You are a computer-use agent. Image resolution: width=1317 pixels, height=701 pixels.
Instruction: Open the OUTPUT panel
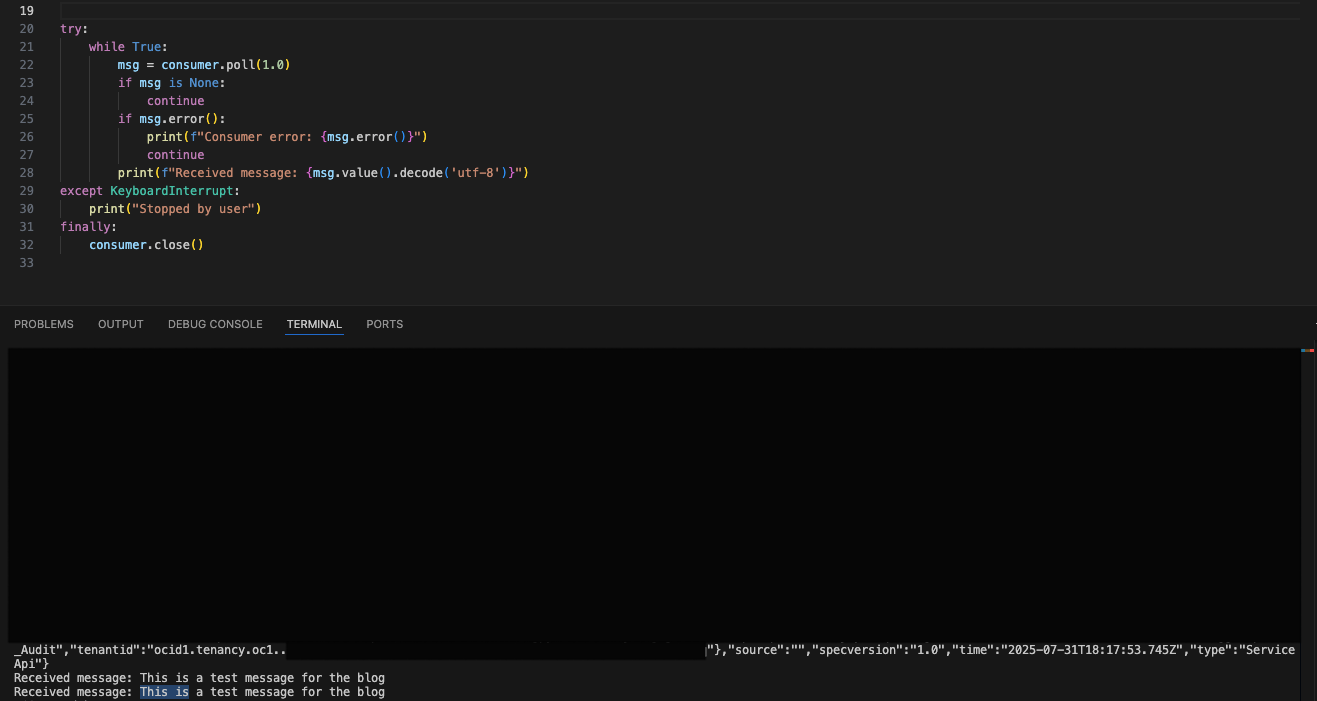(x=120, y=324)
